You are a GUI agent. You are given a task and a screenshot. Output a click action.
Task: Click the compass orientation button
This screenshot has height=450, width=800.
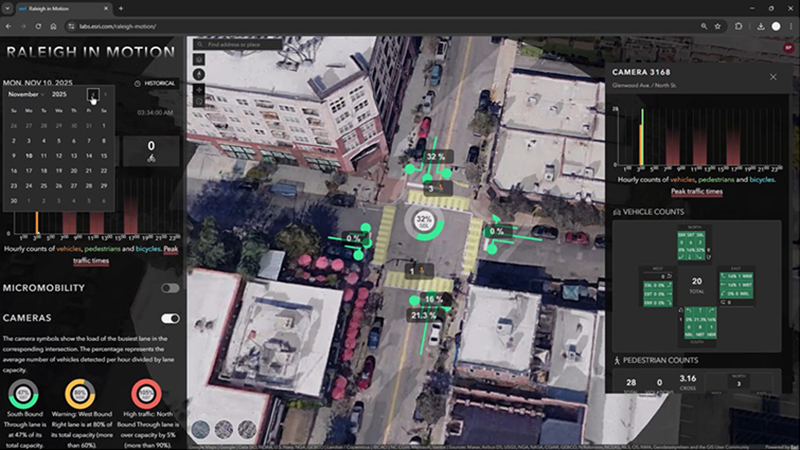tap(199, 74)
